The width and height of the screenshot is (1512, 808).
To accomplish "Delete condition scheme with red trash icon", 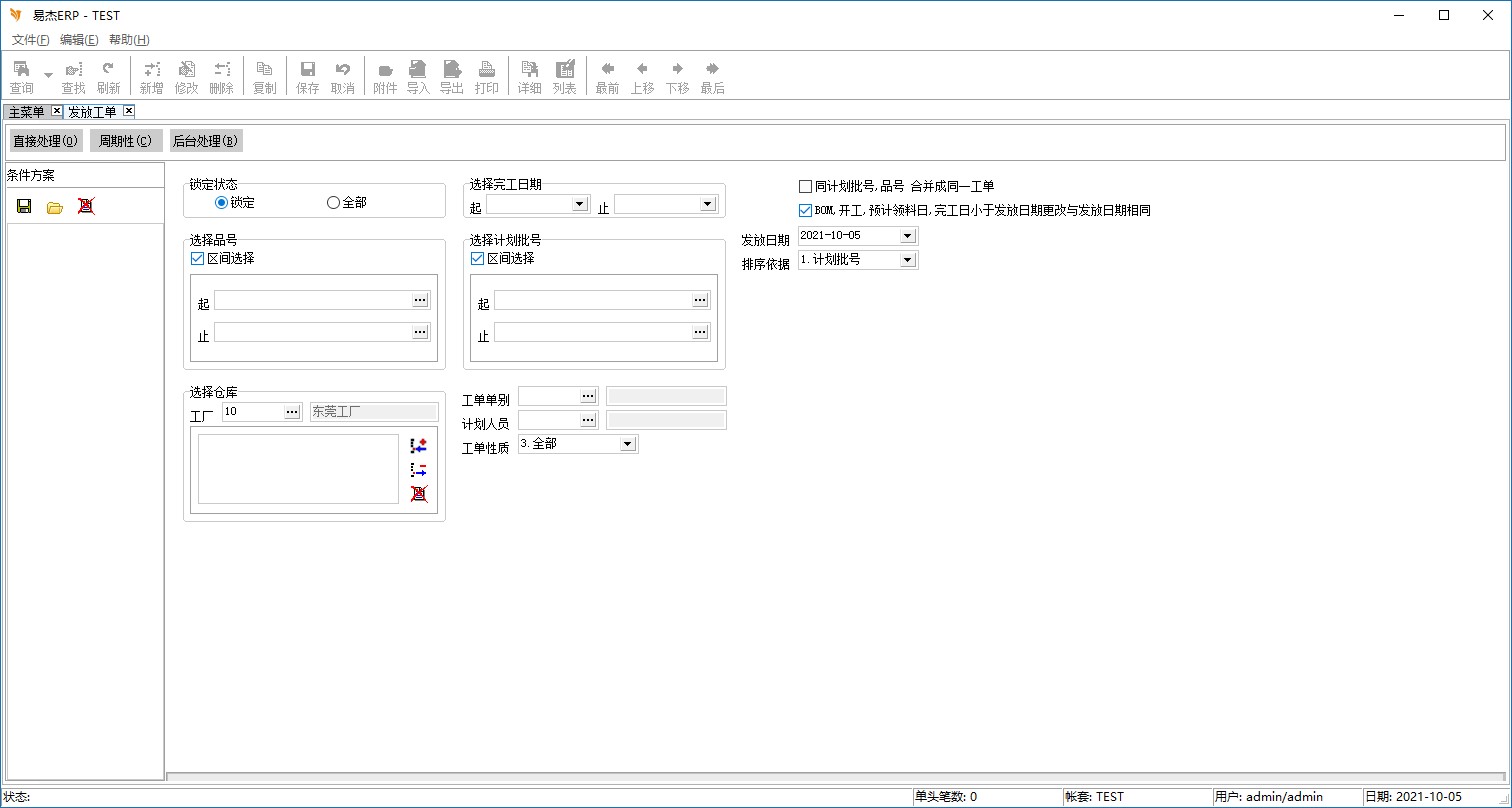I will click(x=86, y=206).
